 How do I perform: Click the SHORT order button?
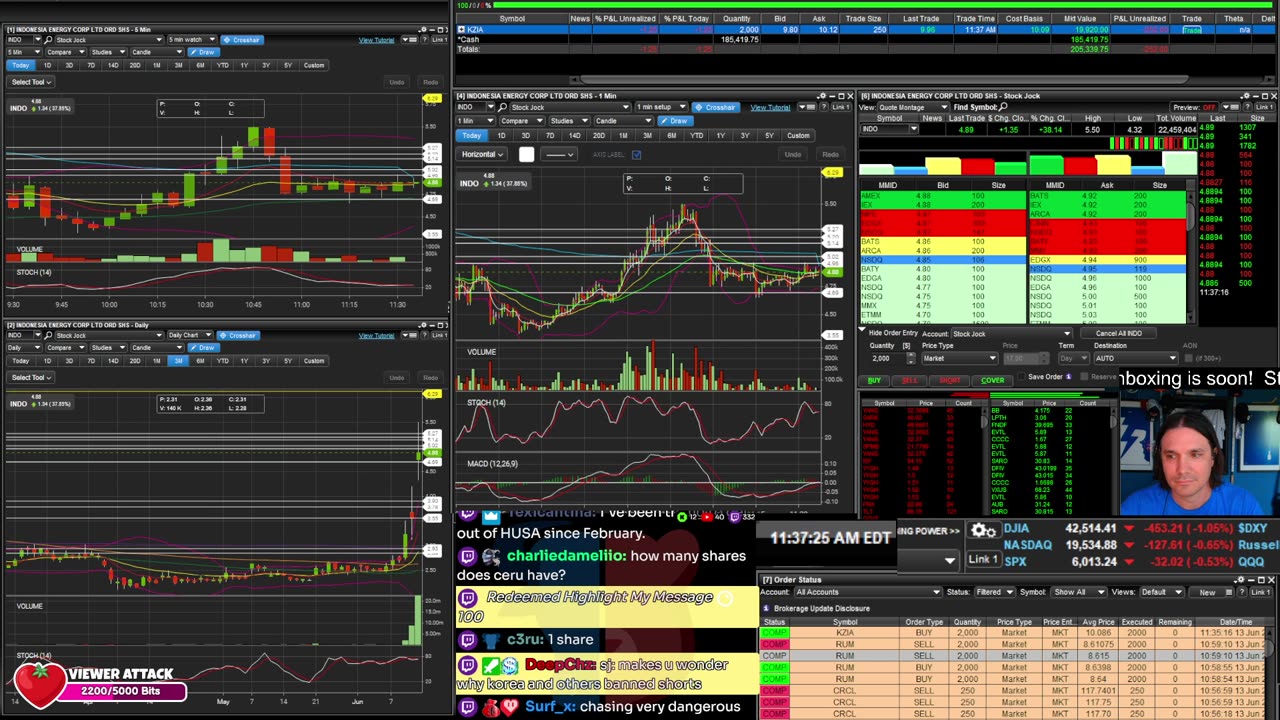coord(949,380)
